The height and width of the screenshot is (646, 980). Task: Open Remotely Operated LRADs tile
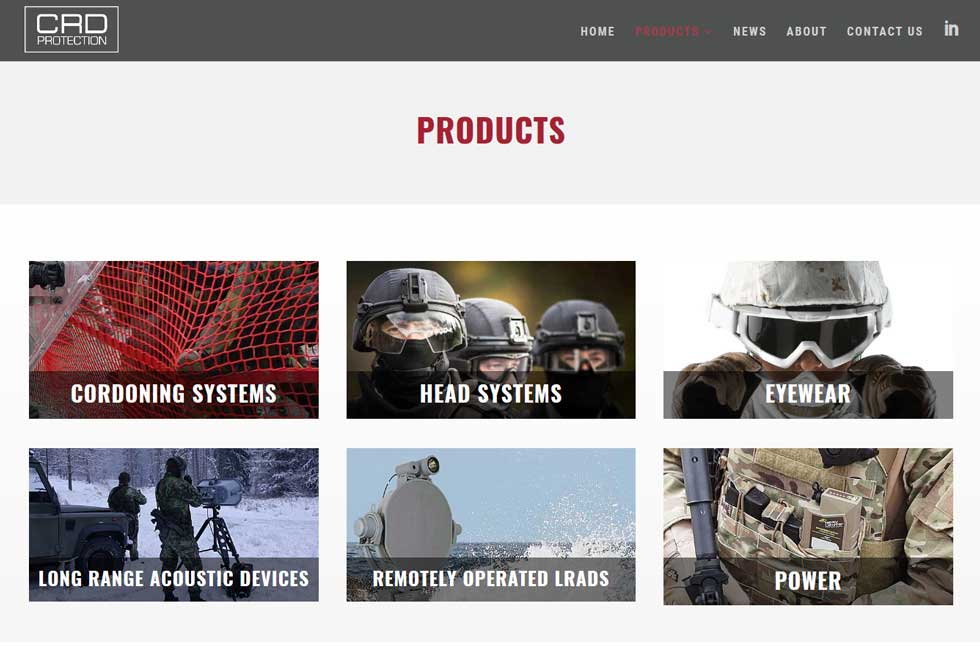[x=491, y=525]
